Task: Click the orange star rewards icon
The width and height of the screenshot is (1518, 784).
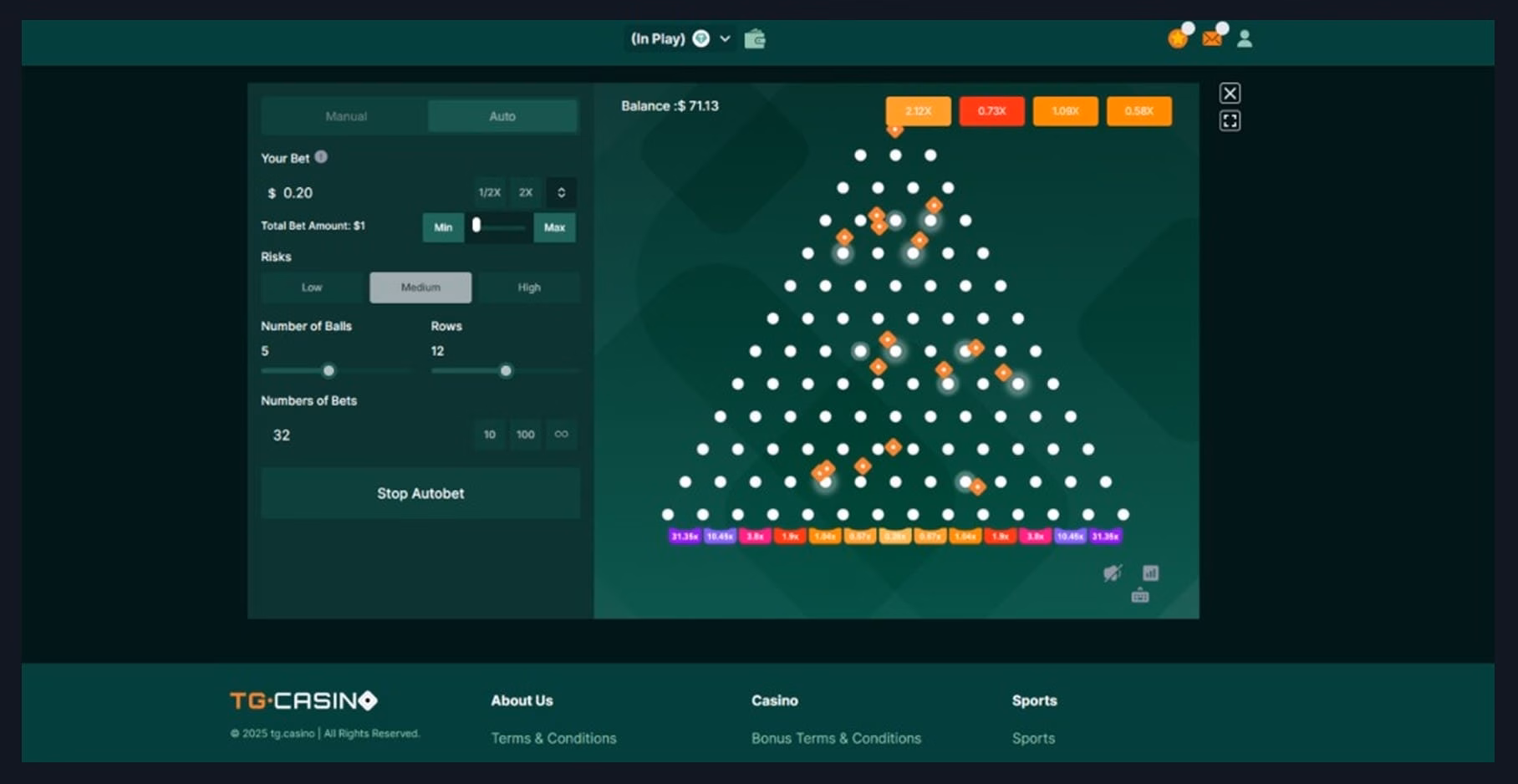Action: (x=1177, y=38)
